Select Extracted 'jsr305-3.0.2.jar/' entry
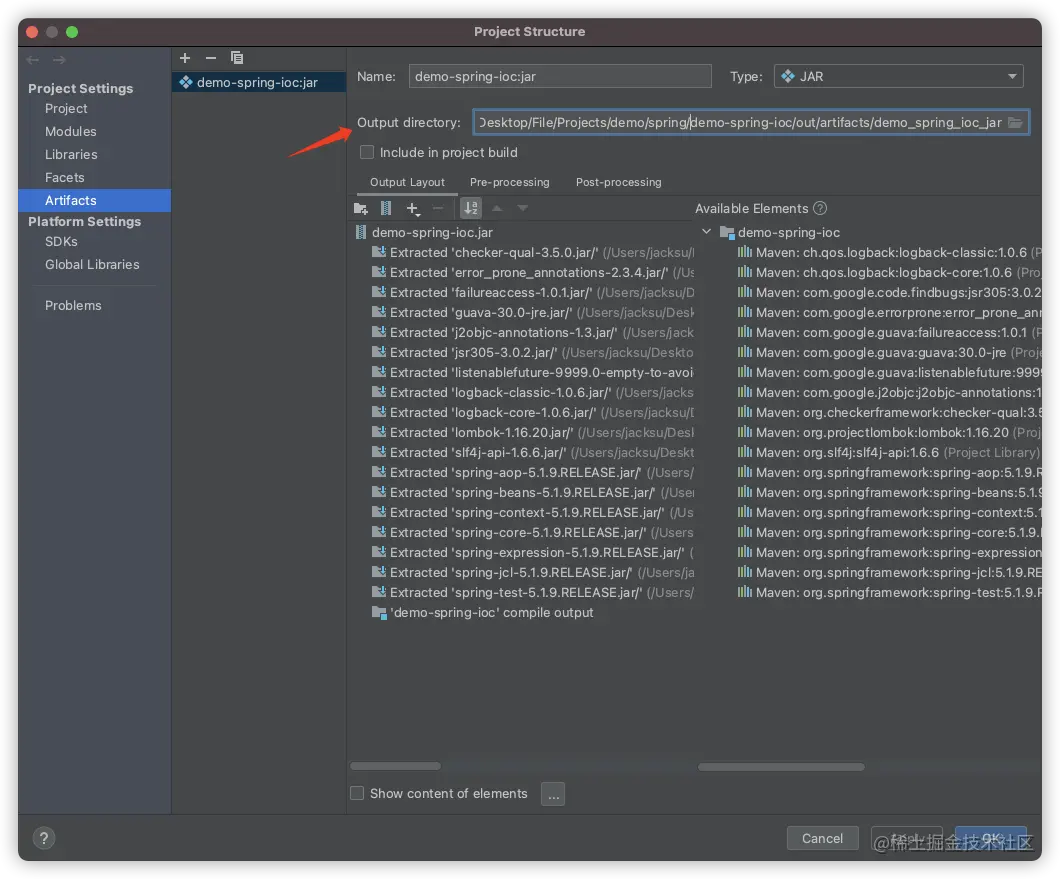 click(x=533, y=352)
